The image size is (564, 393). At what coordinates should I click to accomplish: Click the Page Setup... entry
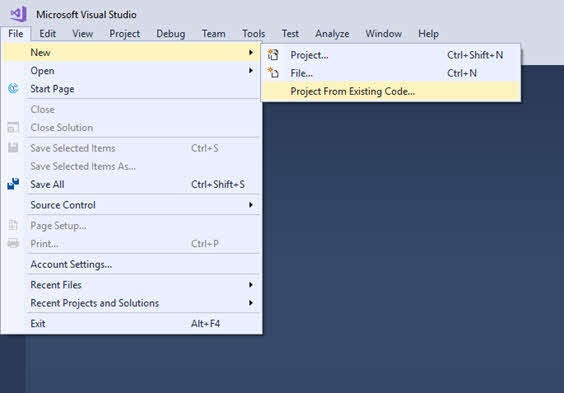pyautogui.click(x=131, y=225)
